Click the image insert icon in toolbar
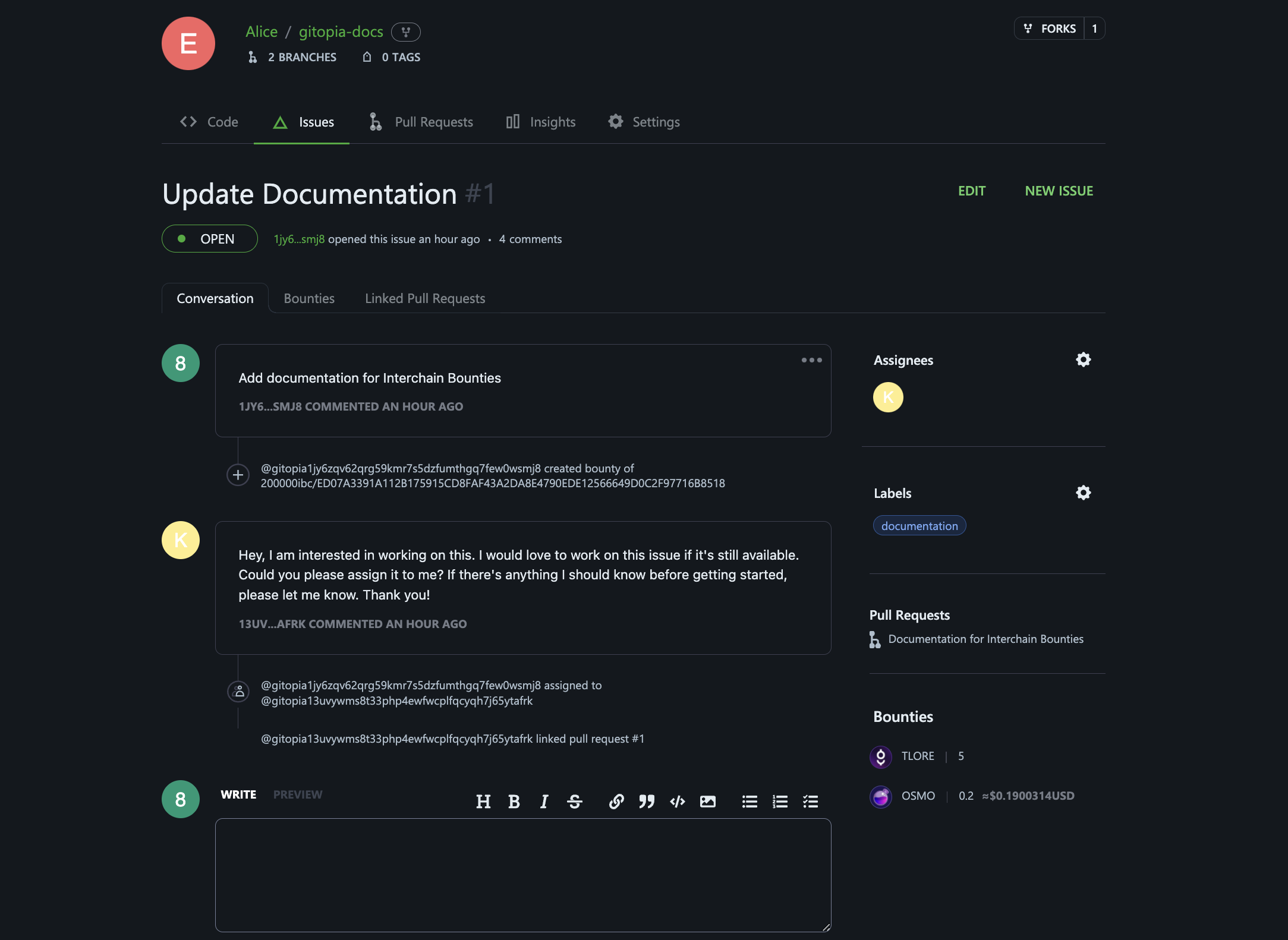 coord(707,801)
